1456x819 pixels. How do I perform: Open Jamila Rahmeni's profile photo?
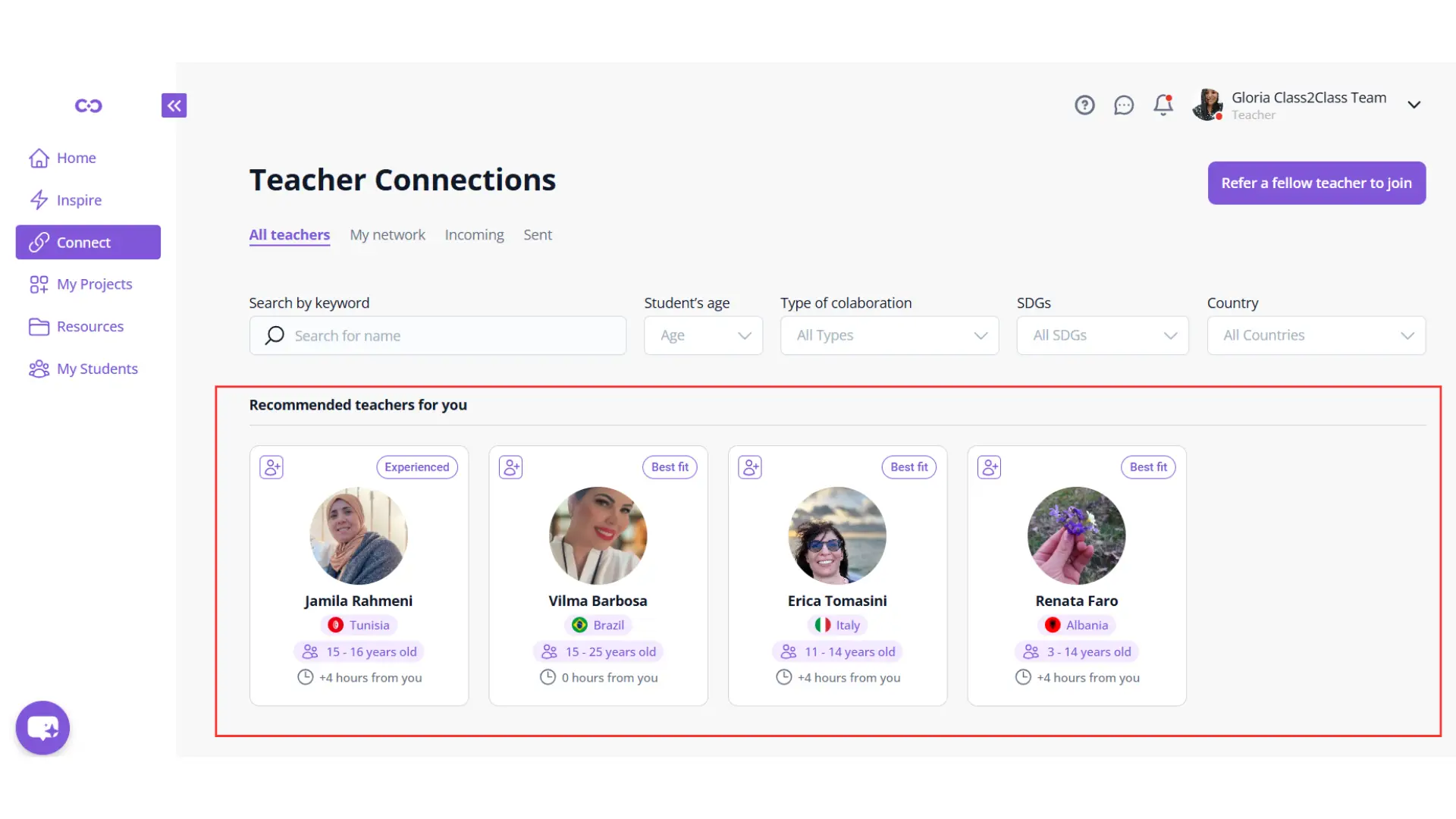[x=359, y=535]
